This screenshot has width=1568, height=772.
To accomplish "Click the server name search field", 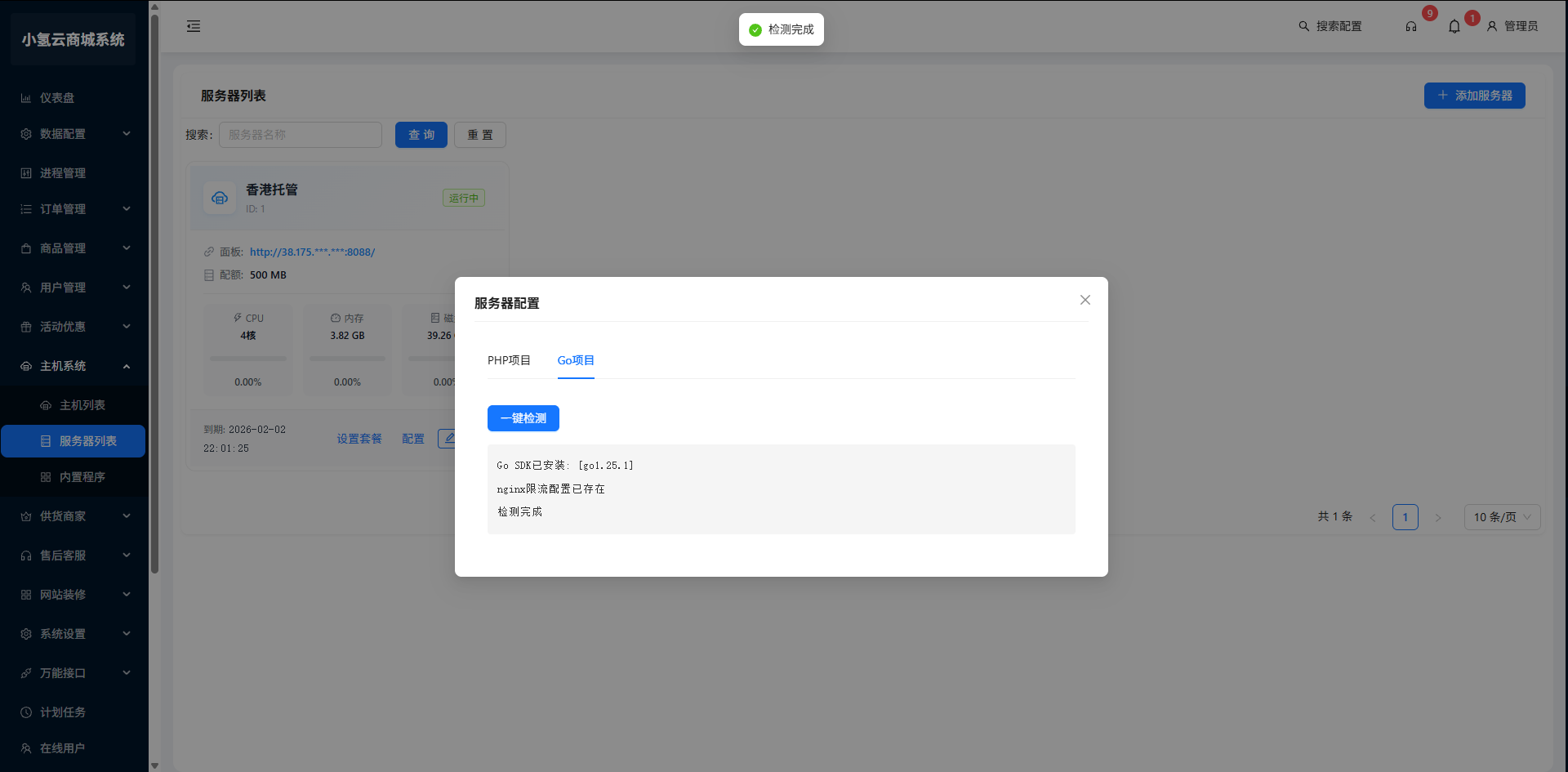I will (301, 135).
